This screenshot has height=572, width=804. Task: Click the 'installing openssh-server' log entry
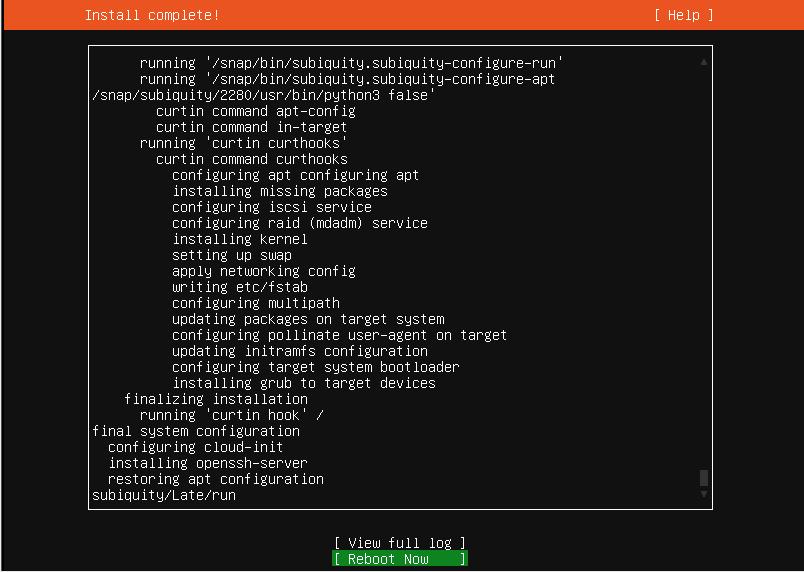(x=208, y=463)
